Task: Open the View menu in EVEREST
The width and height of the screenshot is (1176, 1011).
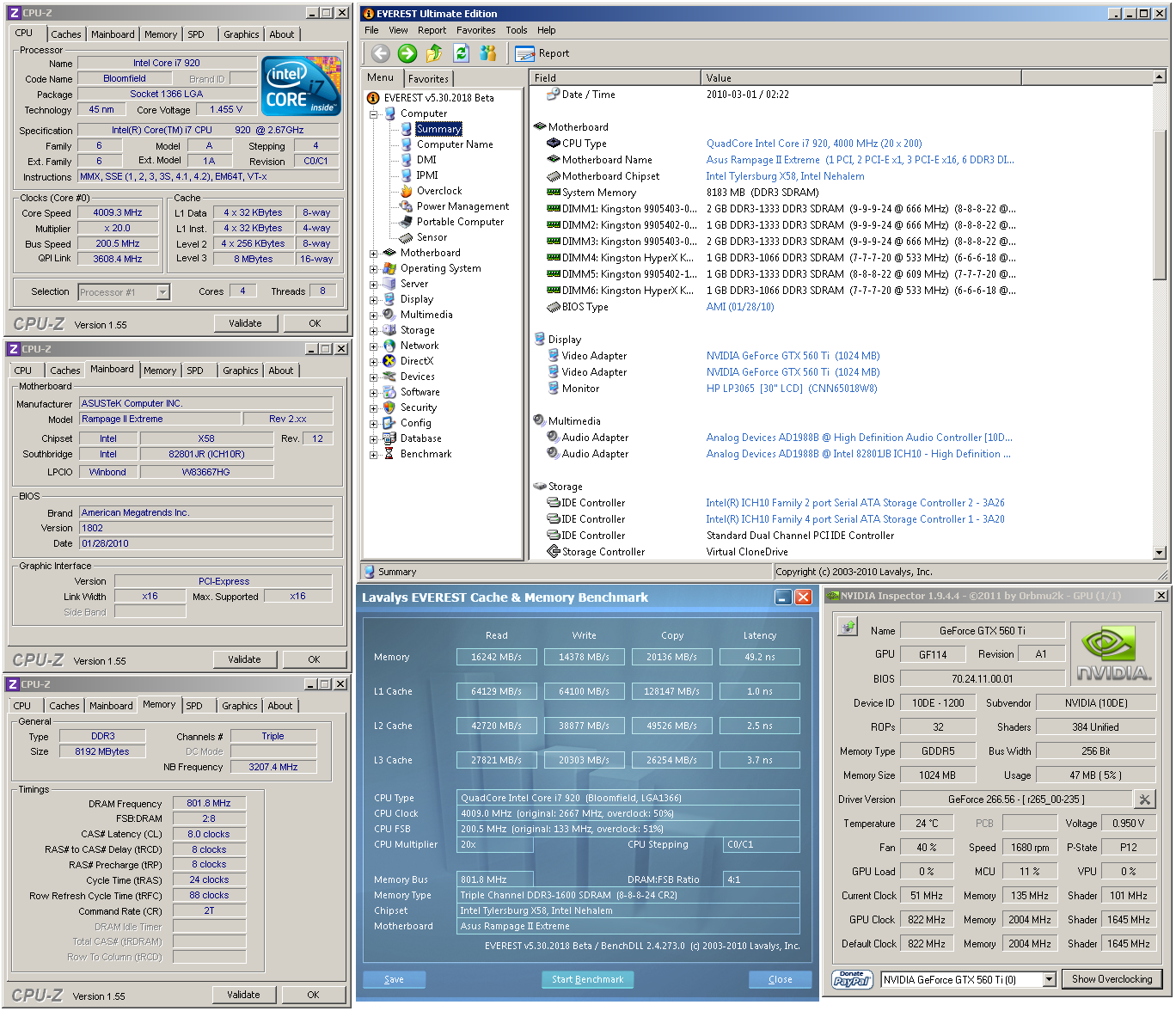Action: tap(398, 30)
